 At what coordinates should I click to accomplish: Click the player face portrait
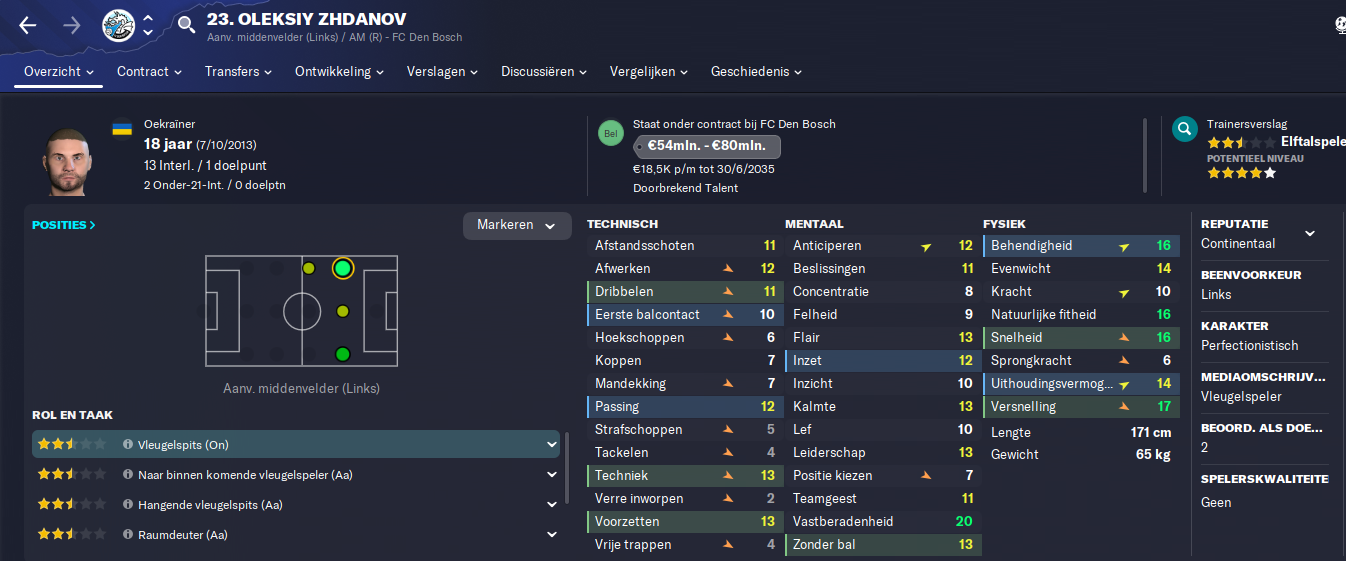pos(66,160)
